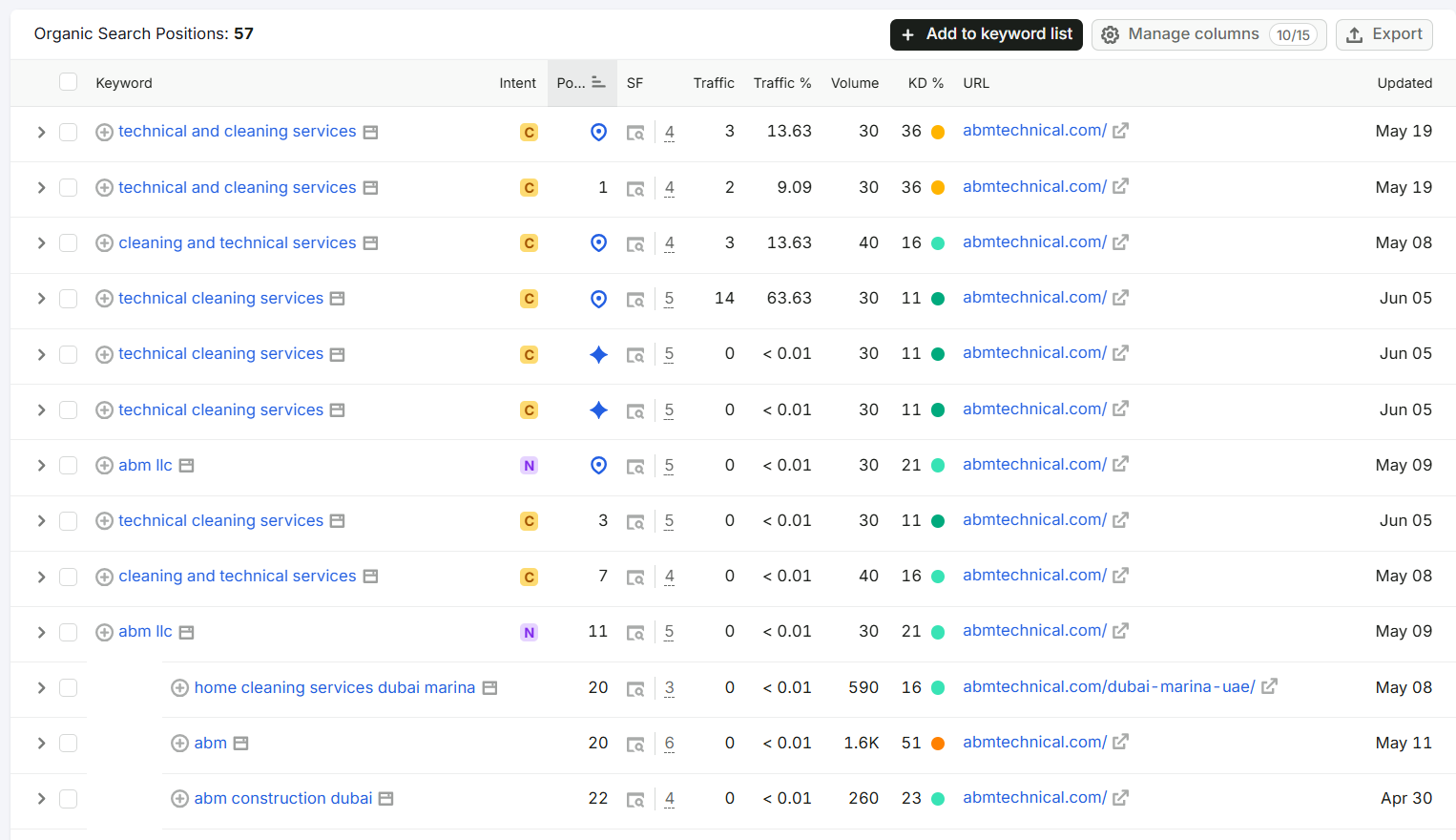Open external link icon in the 9.09 traffic row

point(1120,186)
